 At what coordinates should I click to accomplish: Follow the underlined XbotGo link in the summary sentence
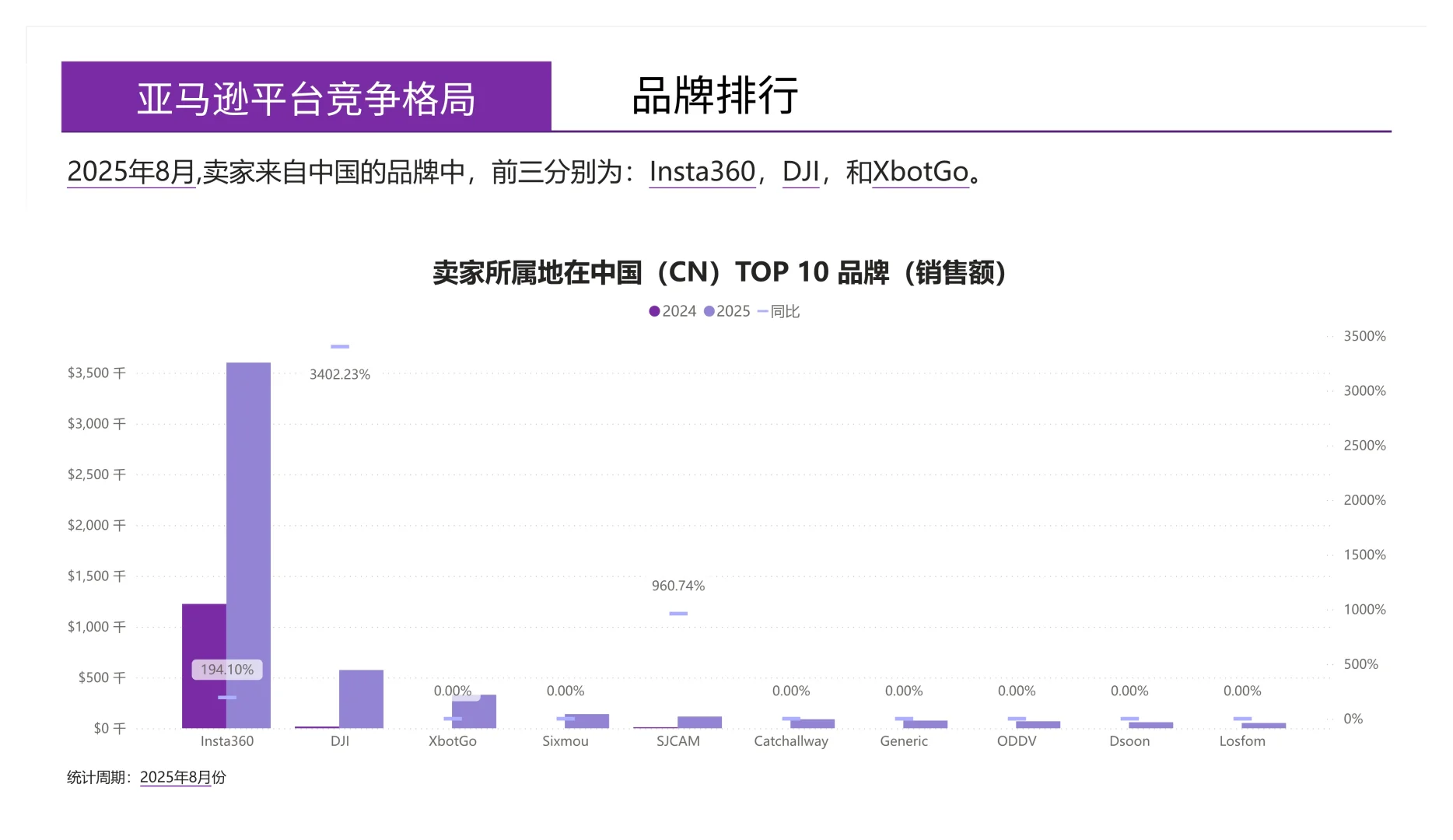click(920, 172)
